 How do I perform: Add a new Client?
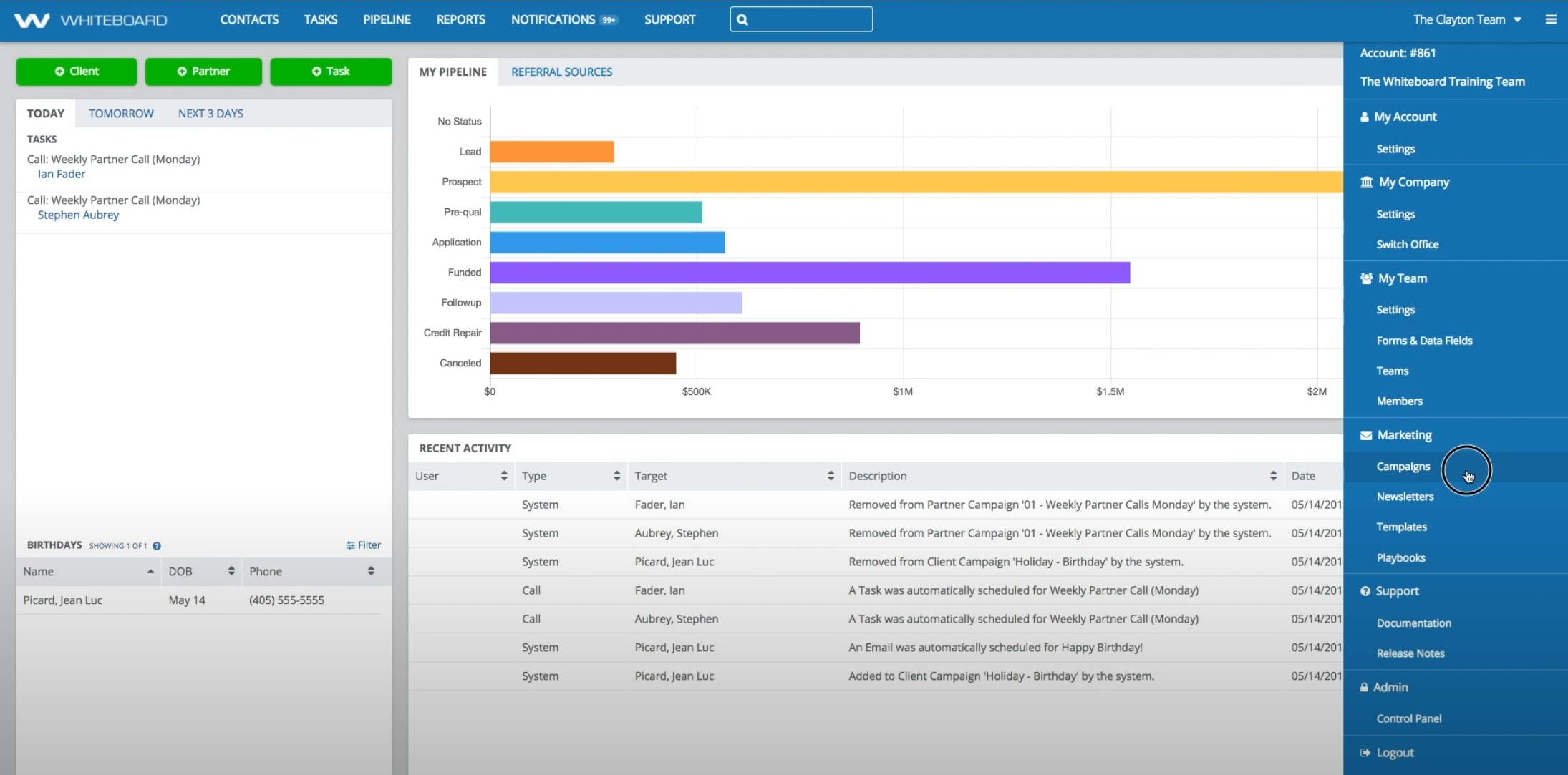tap(77, 72)
